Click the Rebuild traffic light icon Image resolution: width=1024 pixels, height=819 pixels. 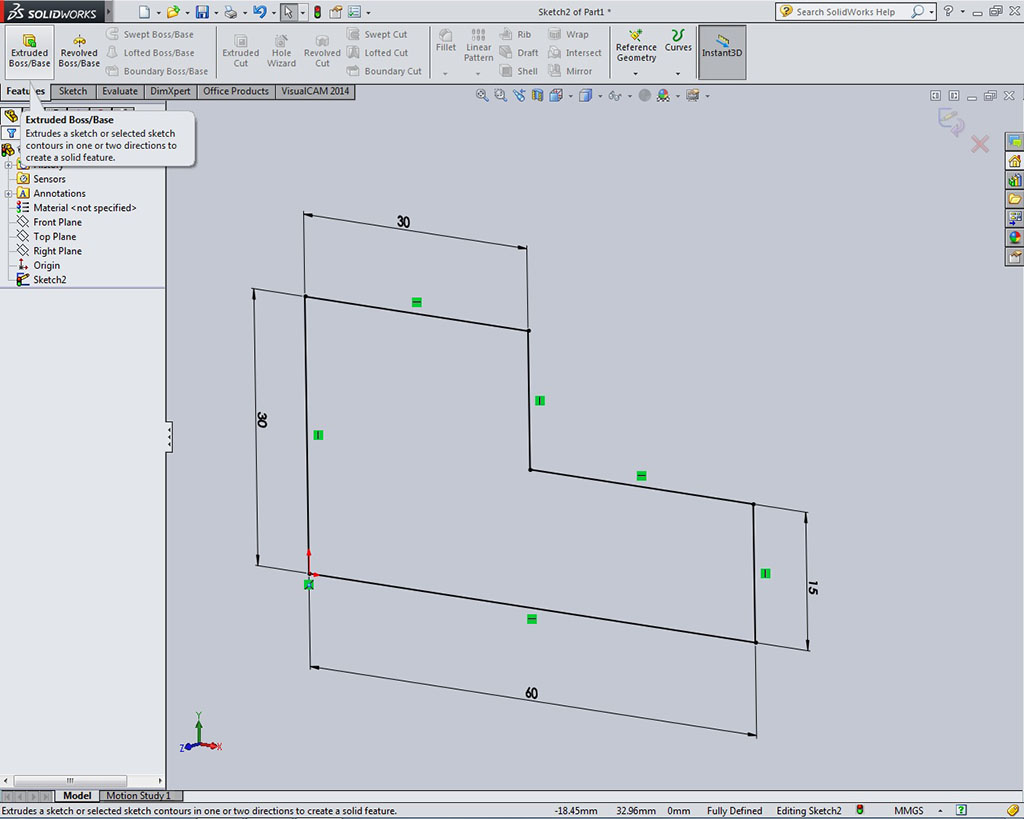(x=317, y=12)
